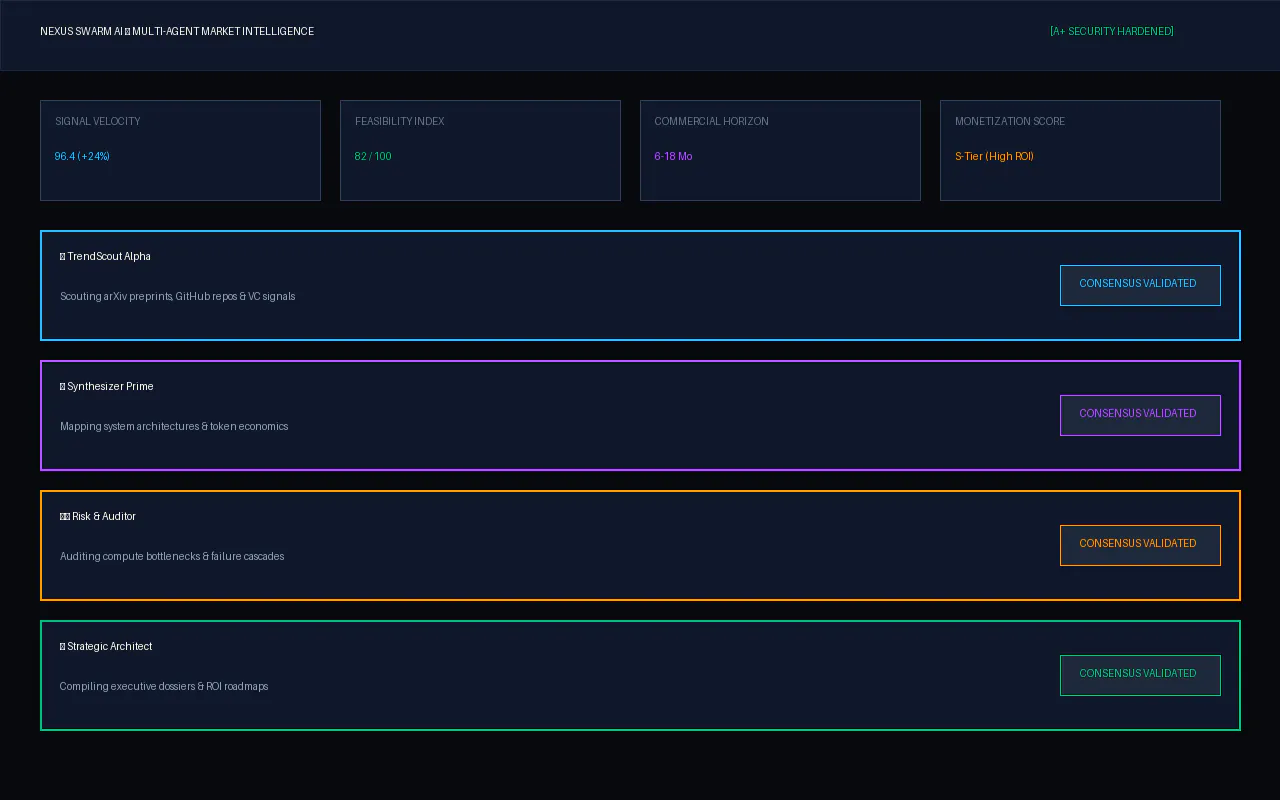Click the Risk & Auditor Consensus Validated button
This screenshot has height=800, width=1280.
click(x=1140, y=545)
